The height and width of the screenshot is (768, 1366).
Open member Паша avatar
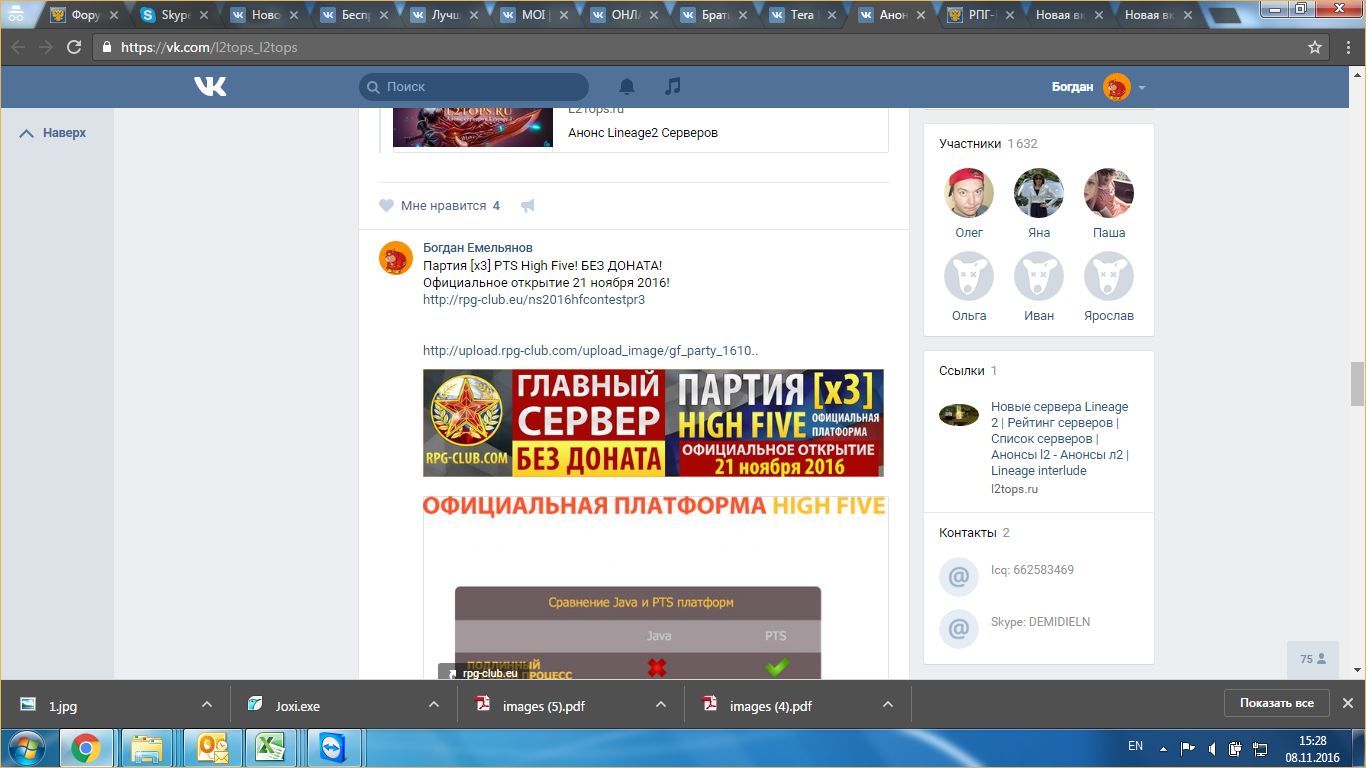(x=1109, y=193)
